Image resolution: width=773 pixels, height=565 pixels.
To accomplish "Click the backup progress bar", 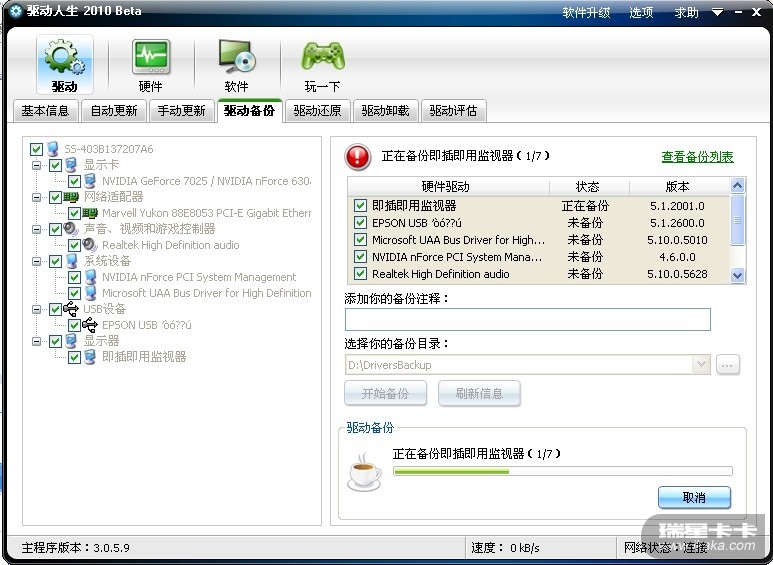I will (562, 472).
